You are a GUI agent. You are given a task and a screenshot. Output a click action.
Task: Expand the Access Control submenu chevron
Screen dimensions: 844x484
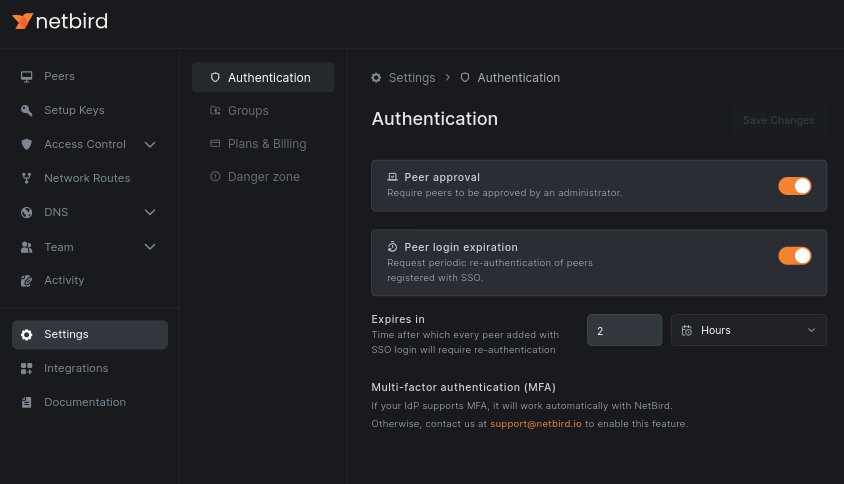pyautogui.click(x=150, y=145)
